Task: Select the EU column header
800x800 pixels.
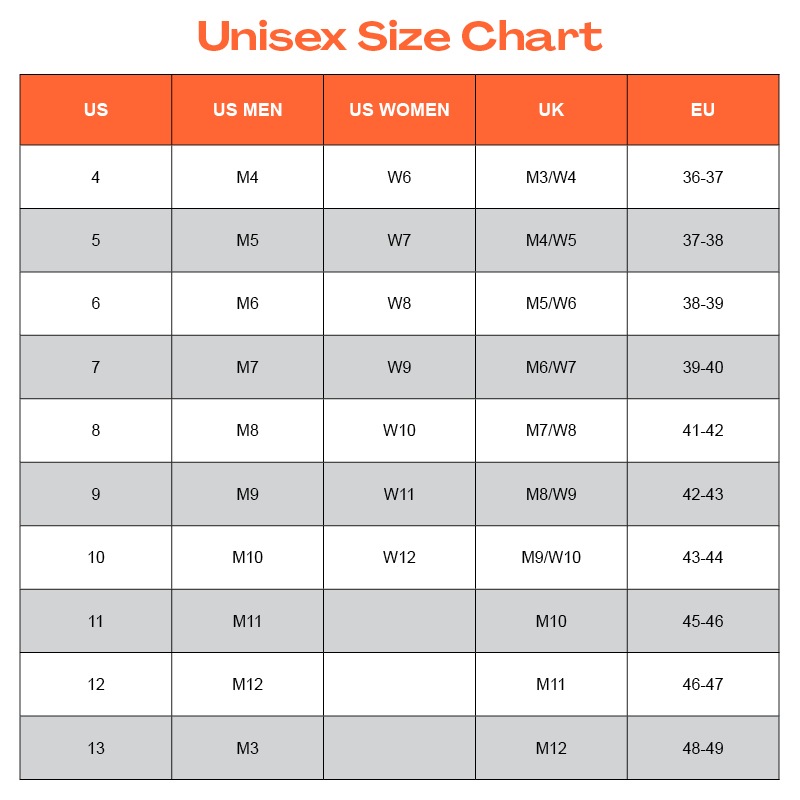Action: pos(703,110)
